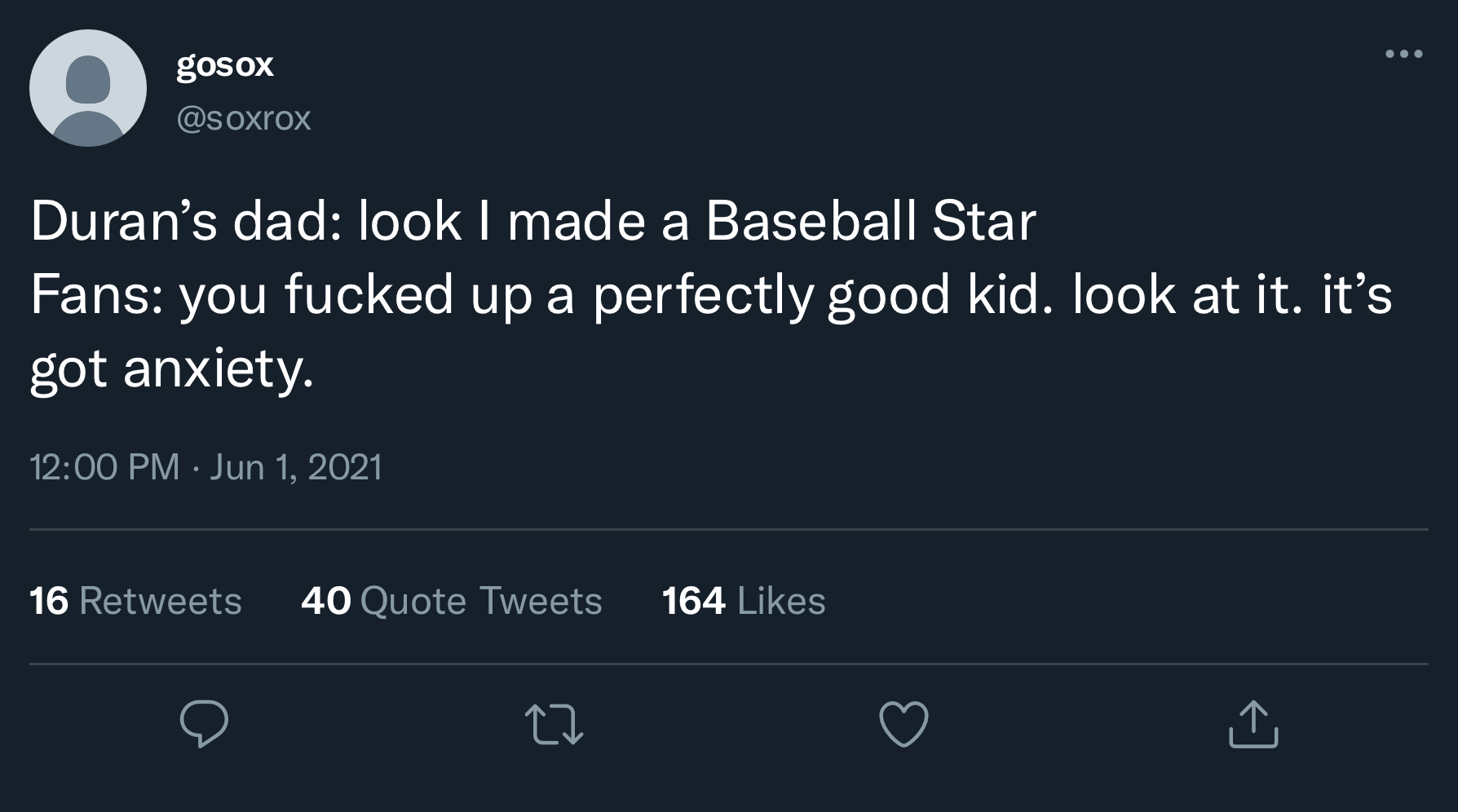Viewport: 1458px width, 812px height.
Task: Click the bold 16 retweet count
Action: click(x=49, y=601)
